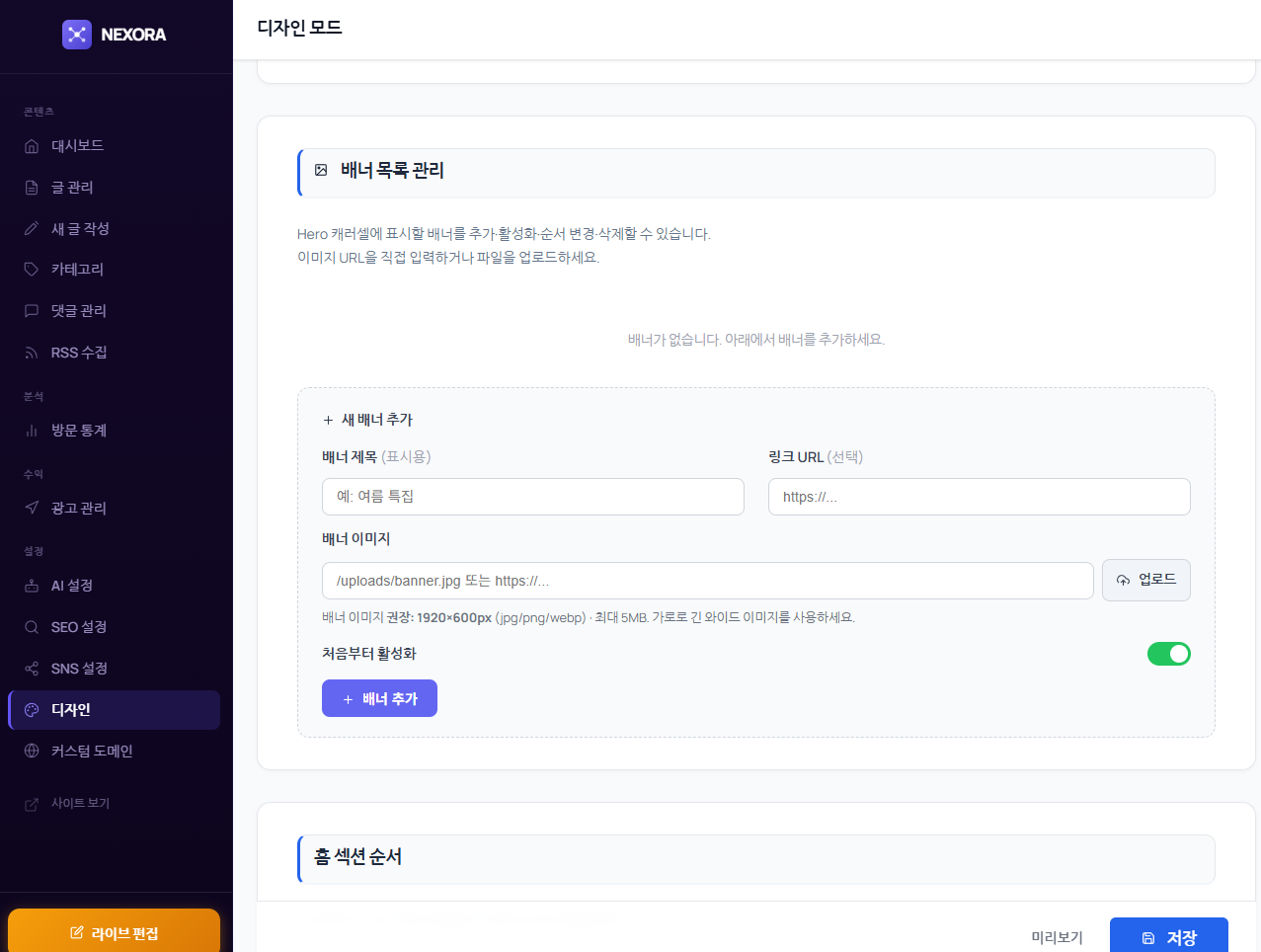Click the RSS 수집 feed icon
The image size is (1261, 952).
(32, 353)
